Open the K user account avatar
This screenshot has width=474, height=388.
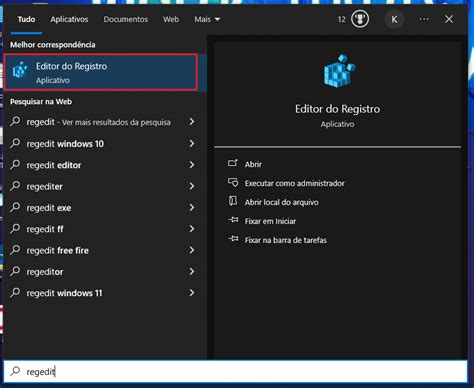[394, 19]
